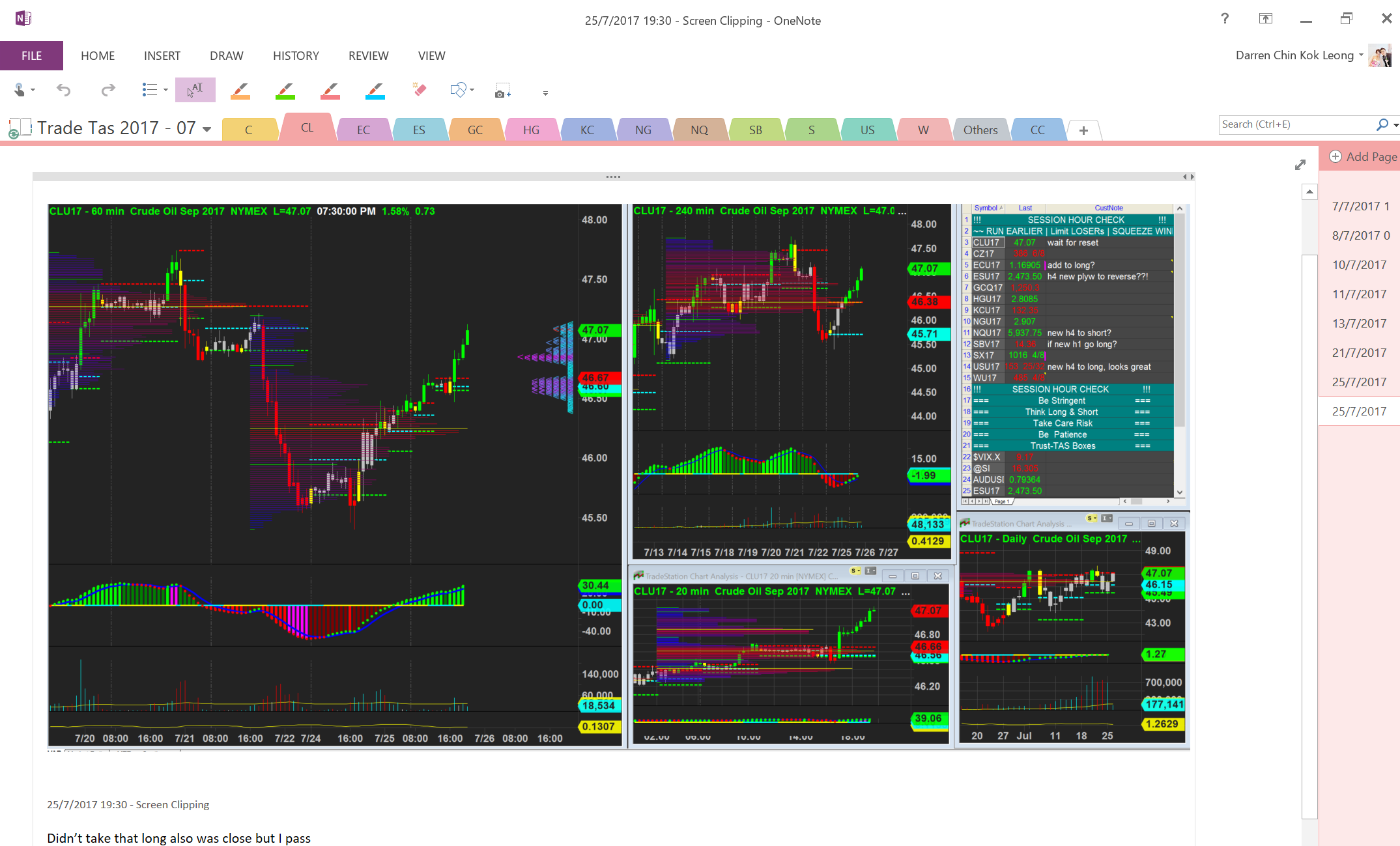Screen dimensions: 1400x846
Task: Click the page scrollbar up arrow
Action: [1309, 192]
